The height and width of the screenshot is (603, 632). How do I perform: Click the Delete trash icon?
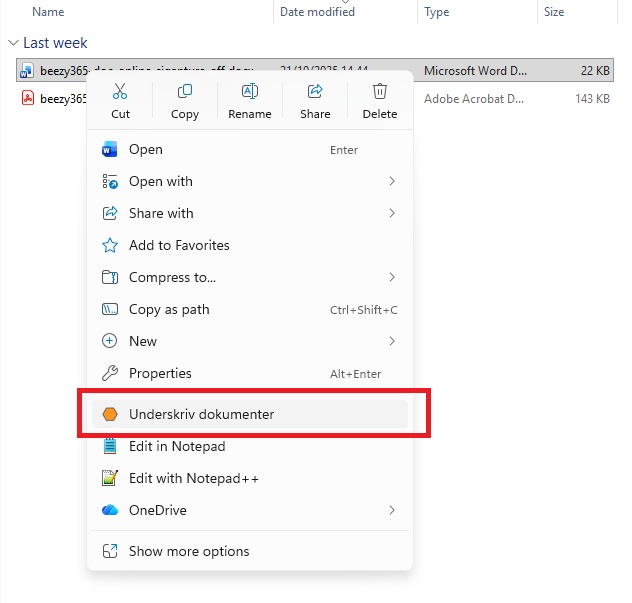pos(380,92)
